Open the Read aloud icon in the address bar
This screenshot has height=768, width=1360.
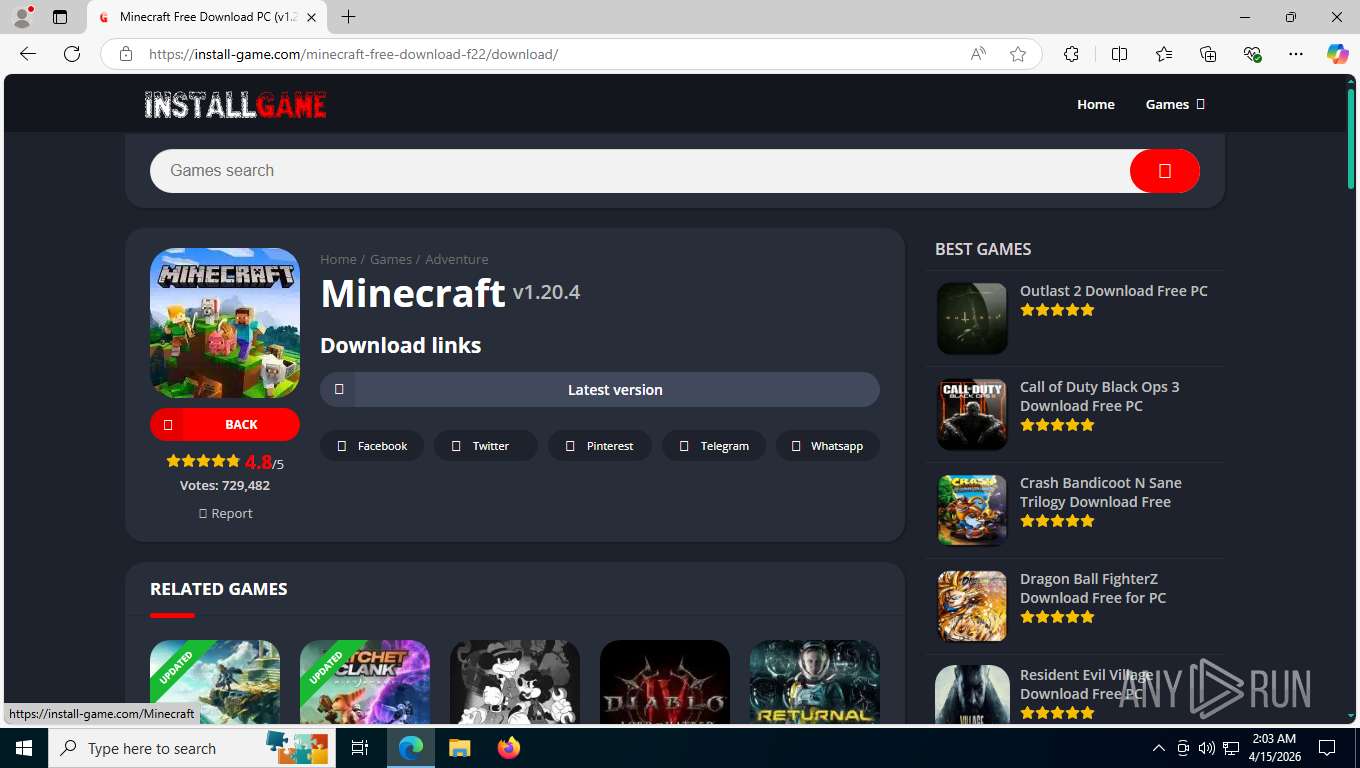pyautogui.click(x=978, y=54)
